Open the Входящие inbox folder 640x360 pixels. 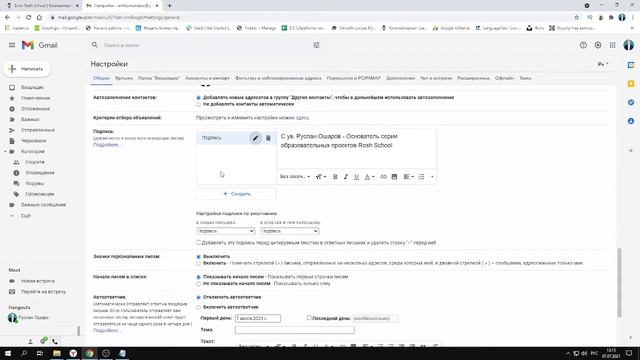pos(32,87)
